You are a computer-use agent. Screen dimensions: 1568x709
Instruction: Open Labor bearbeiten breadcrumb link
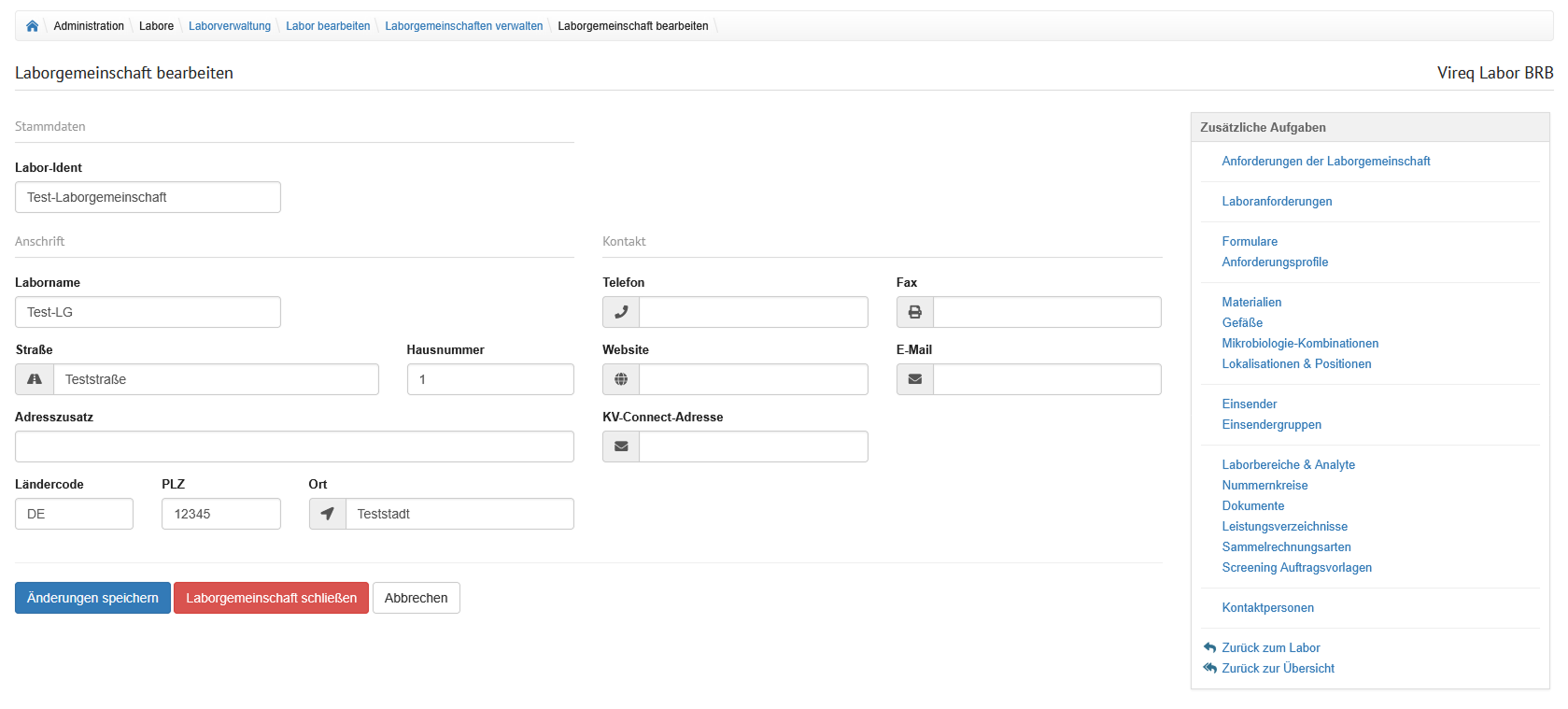tap(328, 26)
